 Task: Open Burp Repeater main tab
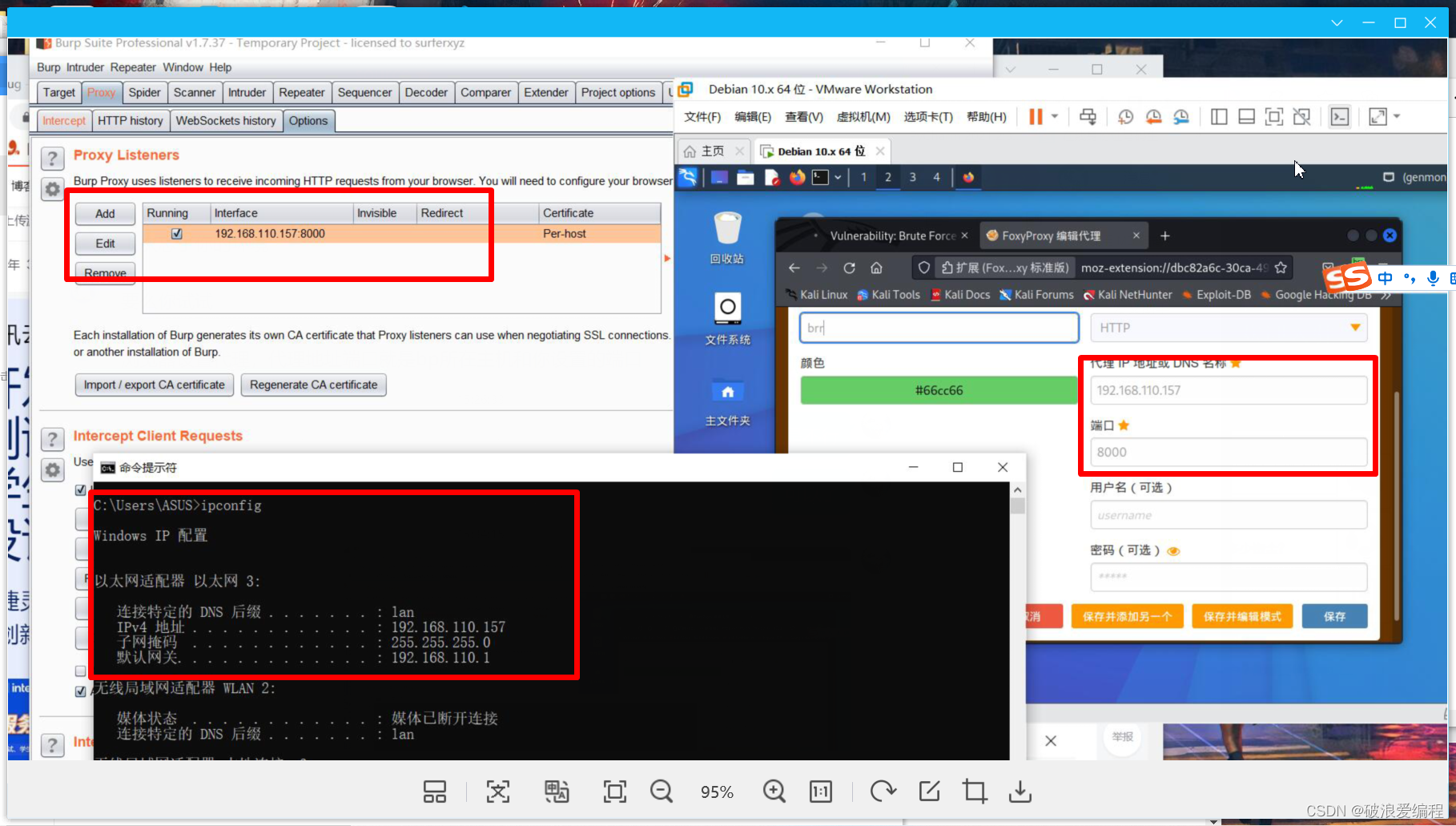301,93
